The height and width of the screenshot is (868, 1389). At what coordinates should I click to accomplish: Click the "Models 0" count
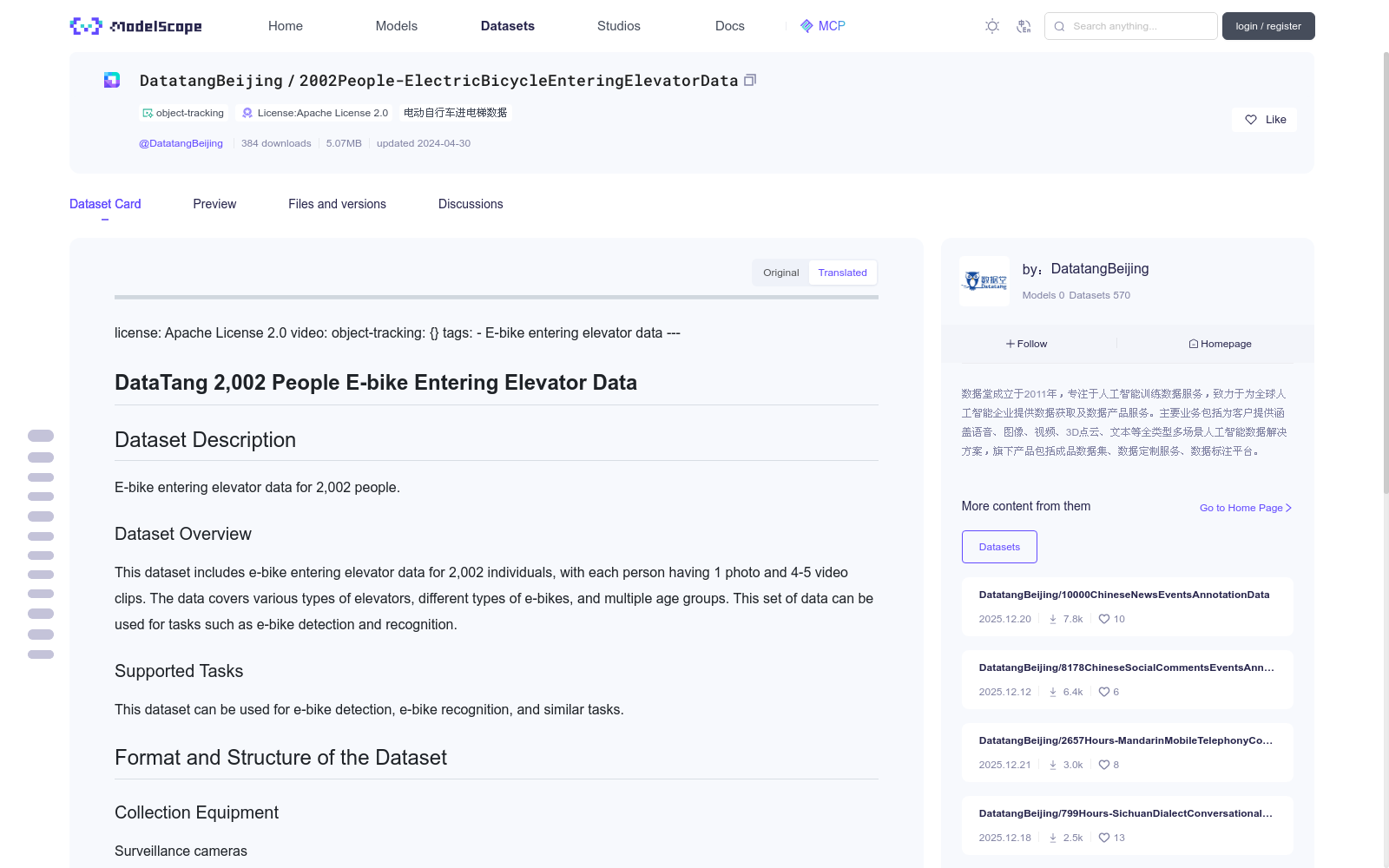pos(1043,295)
